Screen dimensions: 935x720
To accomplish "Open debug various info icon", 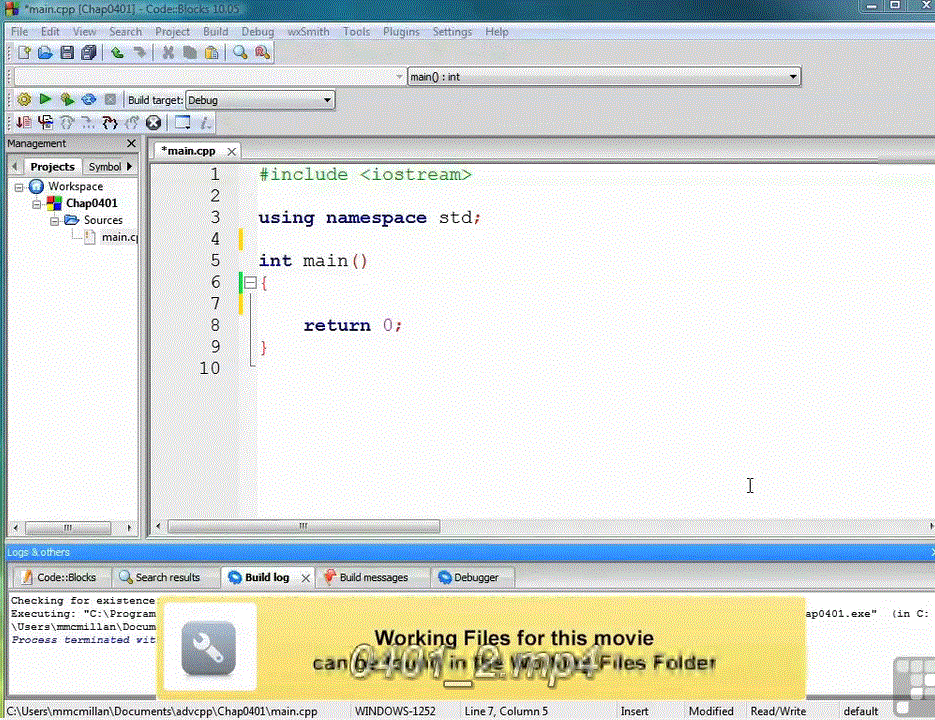I will [x=205, y=122].
